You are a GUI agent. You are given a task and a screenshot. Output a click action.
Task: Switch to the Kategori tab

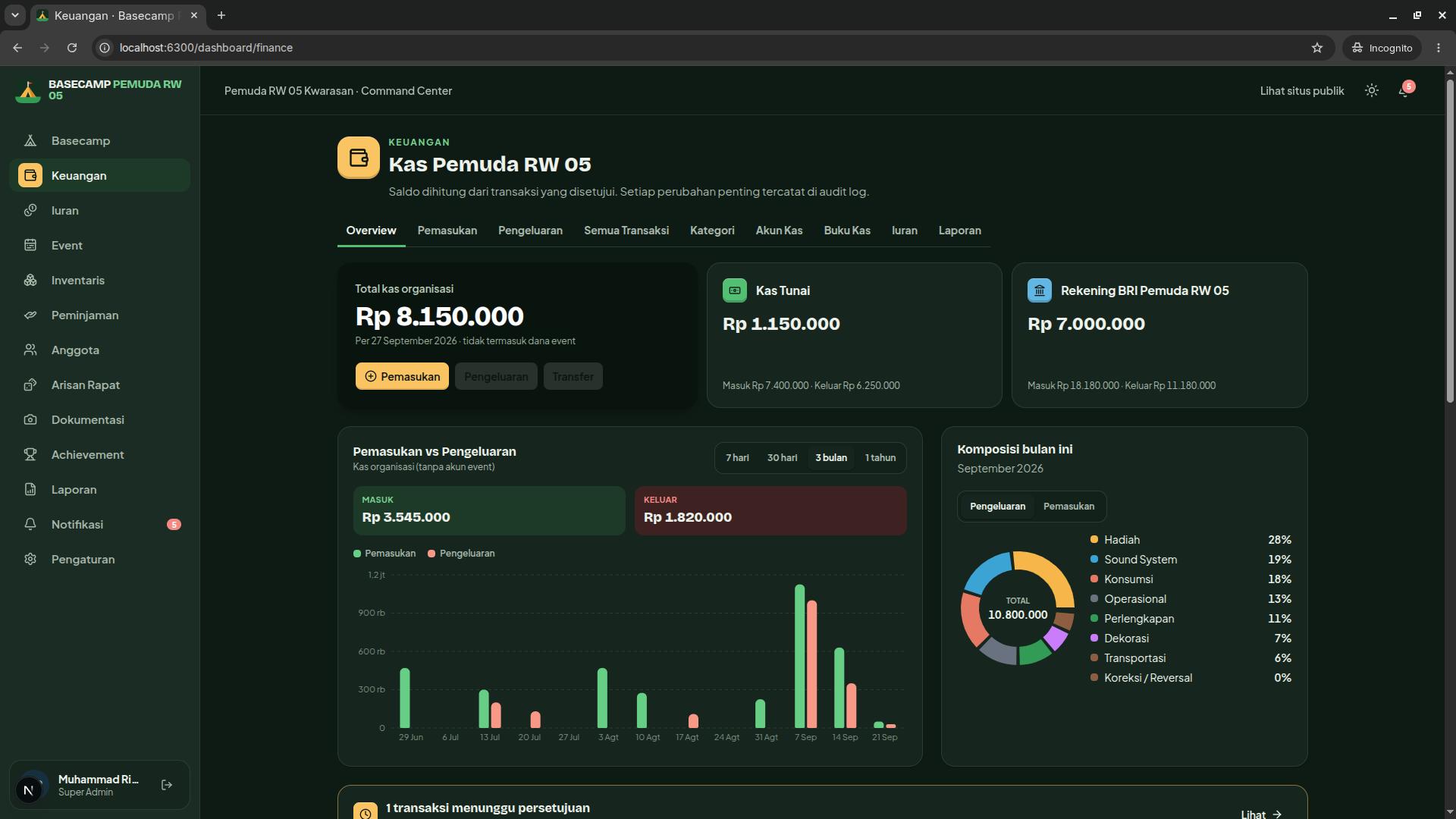coord(712,231)
